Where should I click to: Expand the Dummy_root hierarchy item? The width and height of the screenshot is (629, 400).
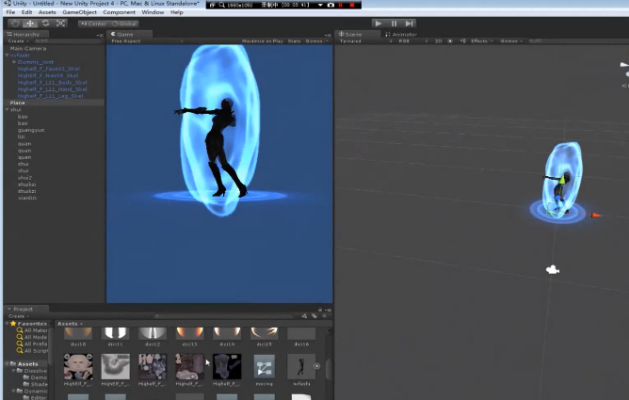coord(14,62)
